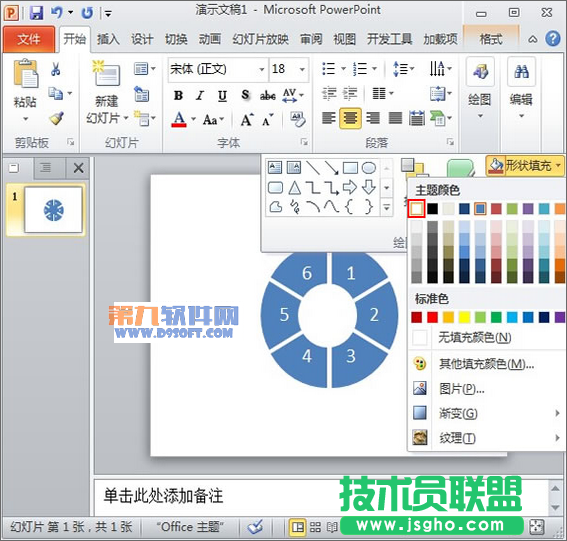This screenshot has height=541, width=567.
Task: Choose 其他填充颜色(M)... option
Action: (487, 364)
